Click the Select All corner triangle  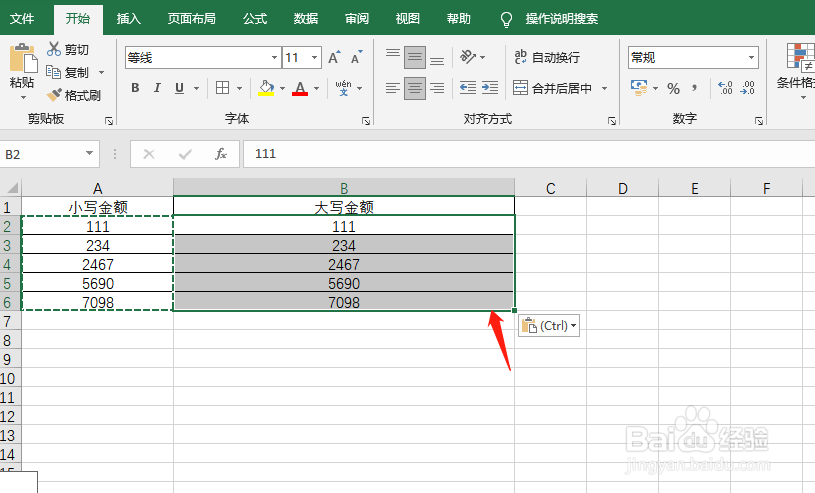pyautogui.click(x=11, y=187)
